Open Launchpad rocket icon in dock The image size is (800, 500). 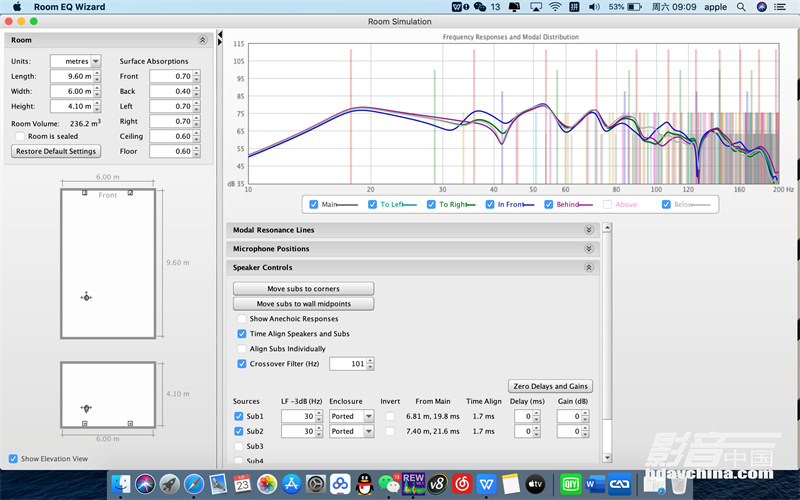pos(170,484)
